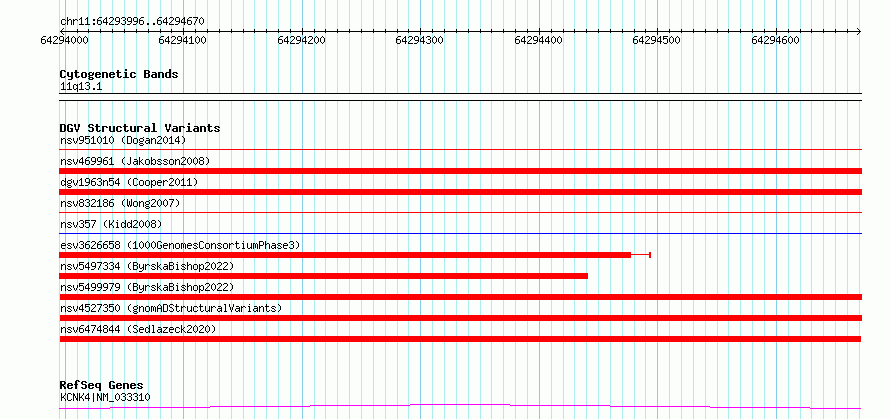Viewport: 890px width, 419px height.
Task: Click the thin end whisker of esv3626658
Action: 641,255
